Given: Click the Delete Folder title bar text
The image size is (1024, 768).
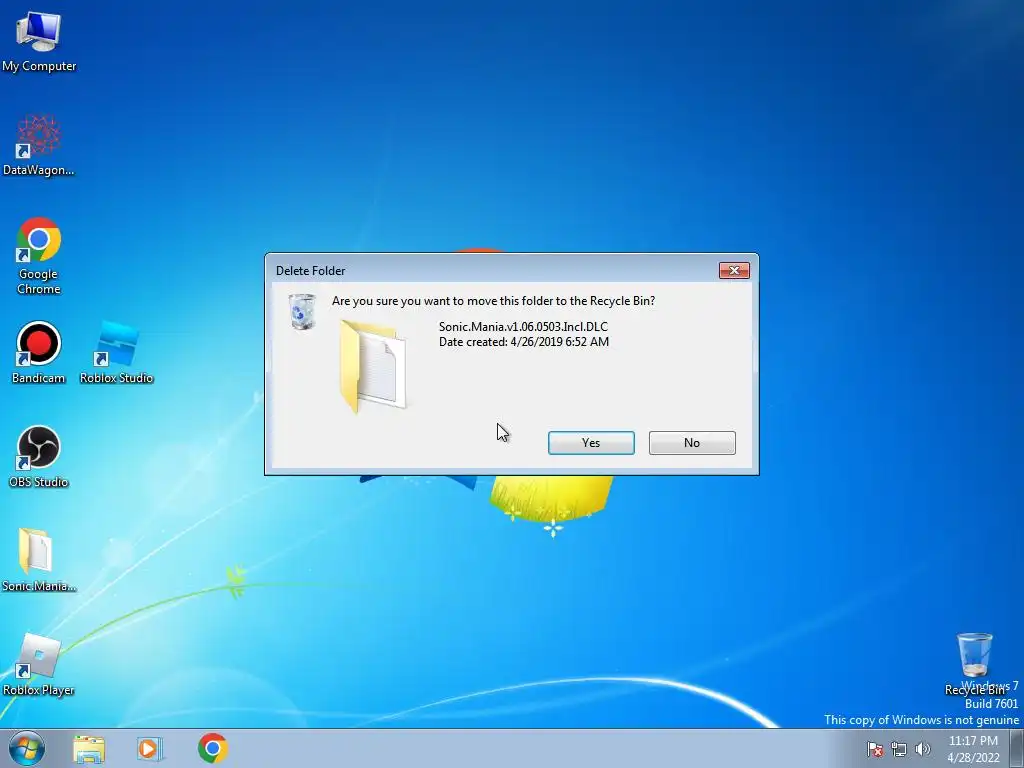Looking at the screenshot, I should pos(310,270).
